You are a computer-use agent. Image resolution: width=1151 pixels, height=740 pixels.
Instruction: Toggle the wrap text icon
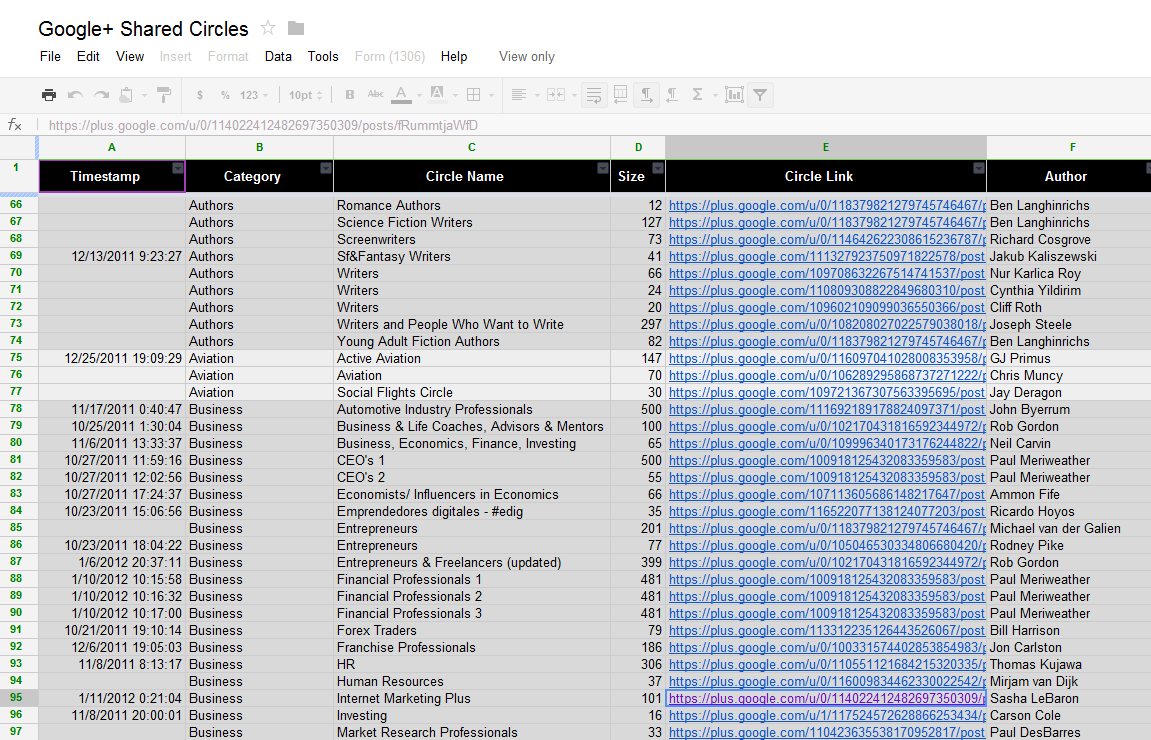[594, 95]
